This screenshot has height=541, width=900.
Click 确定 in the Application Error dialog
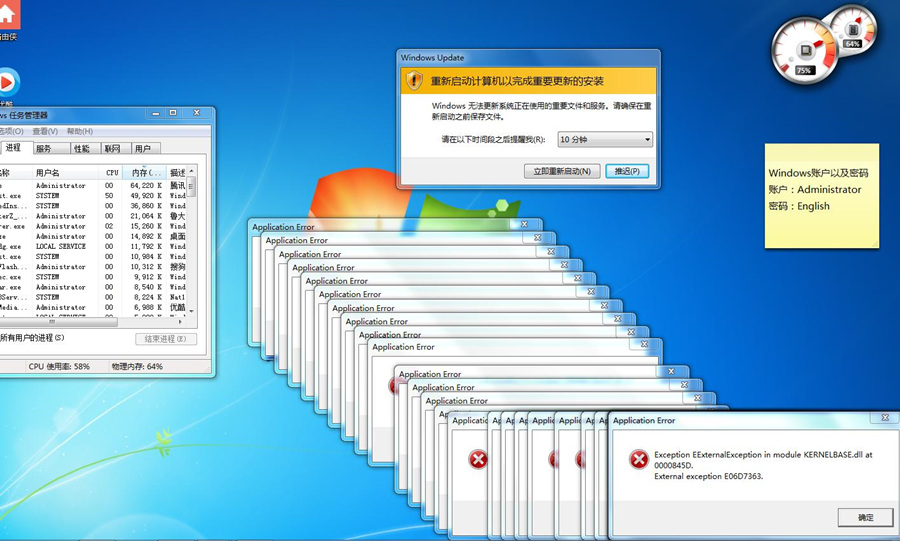pyautogui.click(x=866, y=517)
